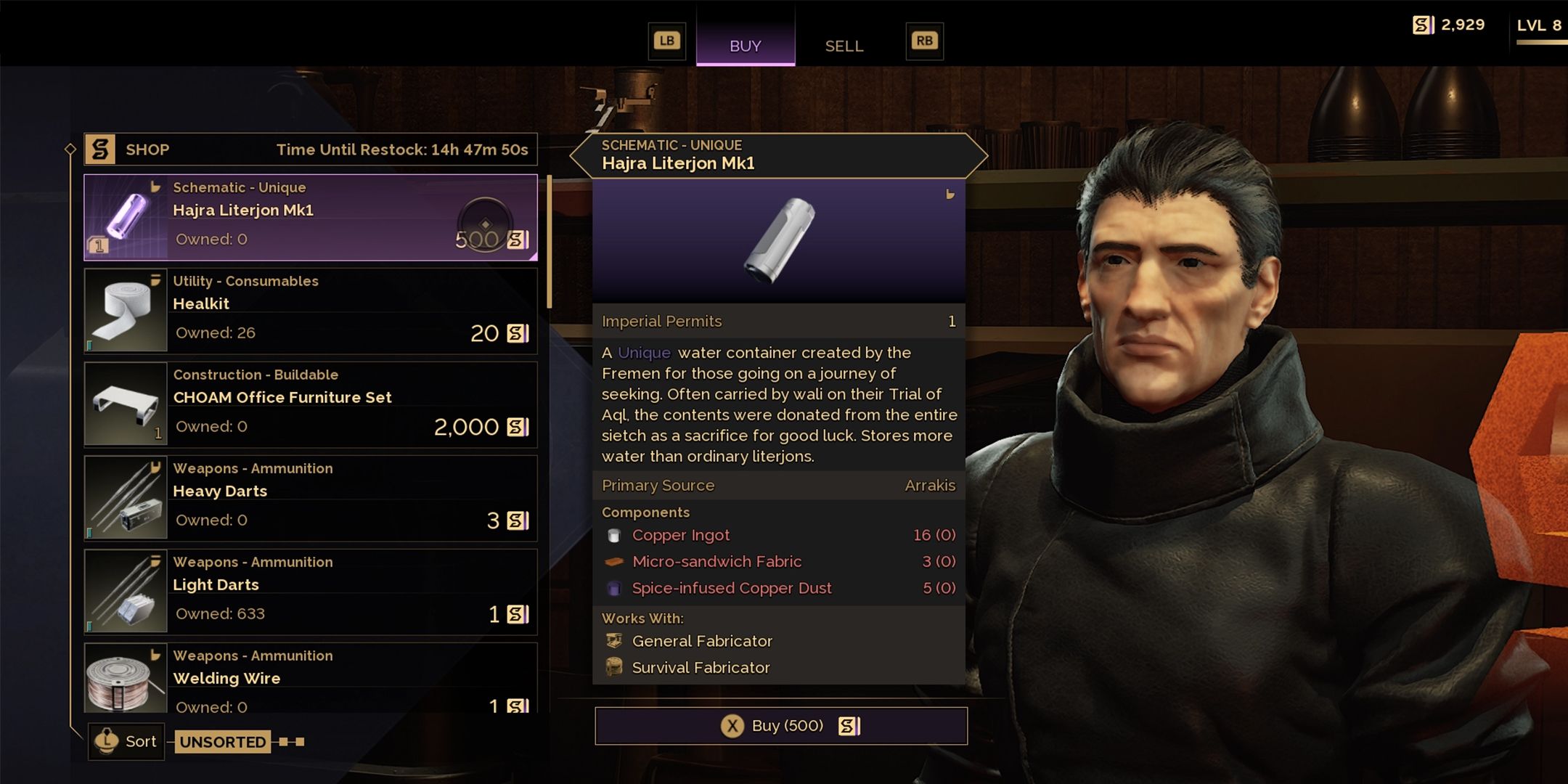Image resolution: width=1568 pixels, height=784 pixels.
Task: Select the Light Darts shop entry
Action: pos(311,592)
